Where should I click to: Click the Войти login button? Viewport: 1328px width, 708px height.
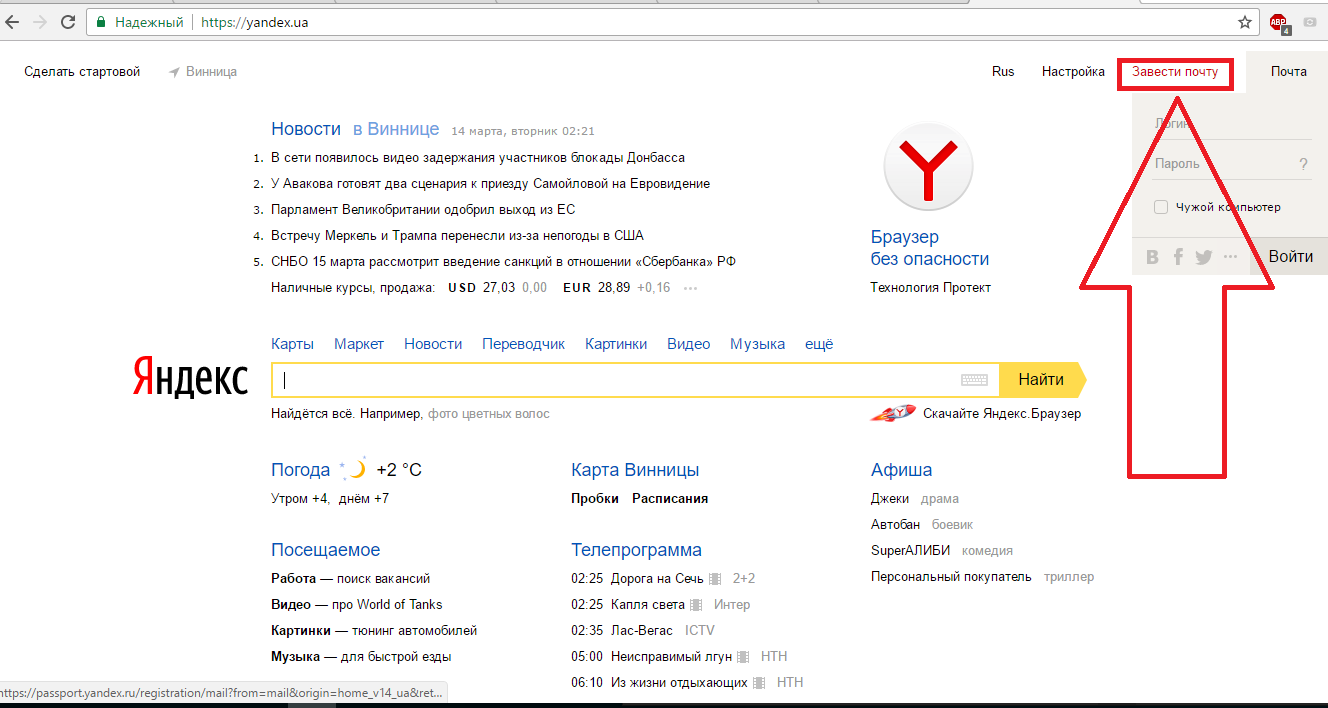pyautogui.click(x=1290, y=257)
